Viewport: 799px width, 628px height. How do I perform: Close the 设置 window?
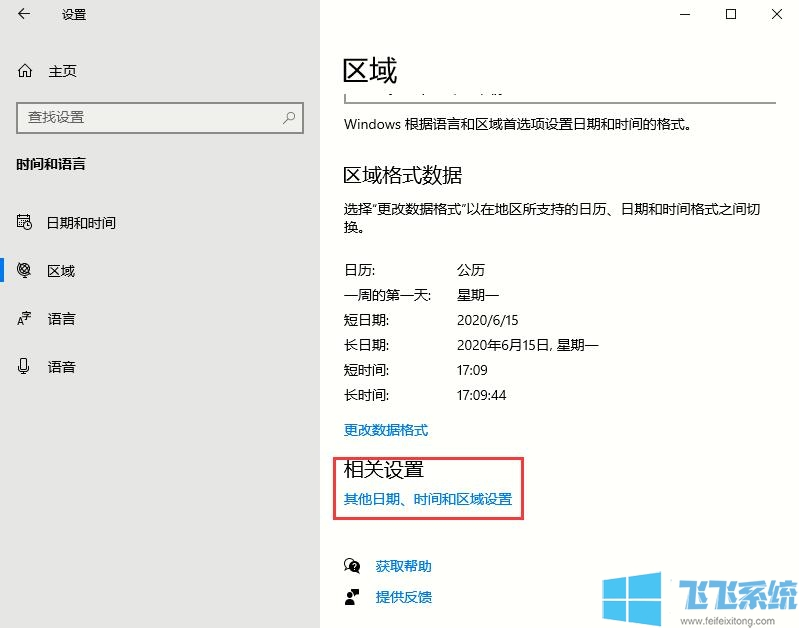click(777, 14)
